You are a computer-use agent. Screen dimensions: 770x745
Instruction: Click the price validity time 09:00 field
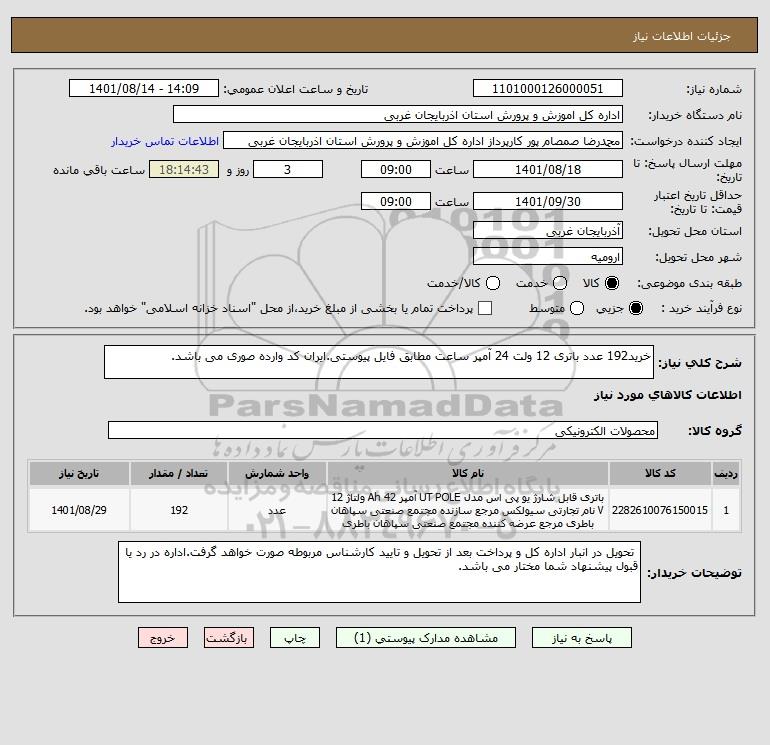396,201
